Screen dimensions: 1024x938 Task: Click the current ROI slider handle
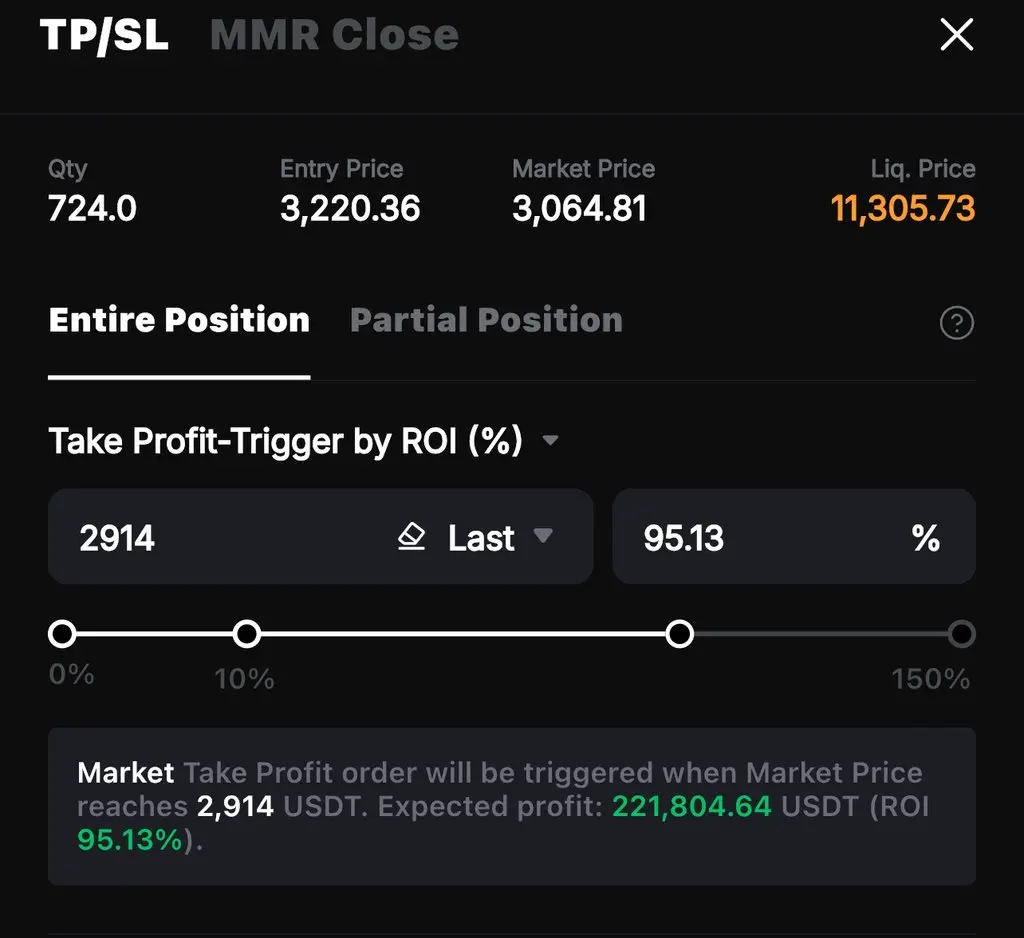coord(680,634)
